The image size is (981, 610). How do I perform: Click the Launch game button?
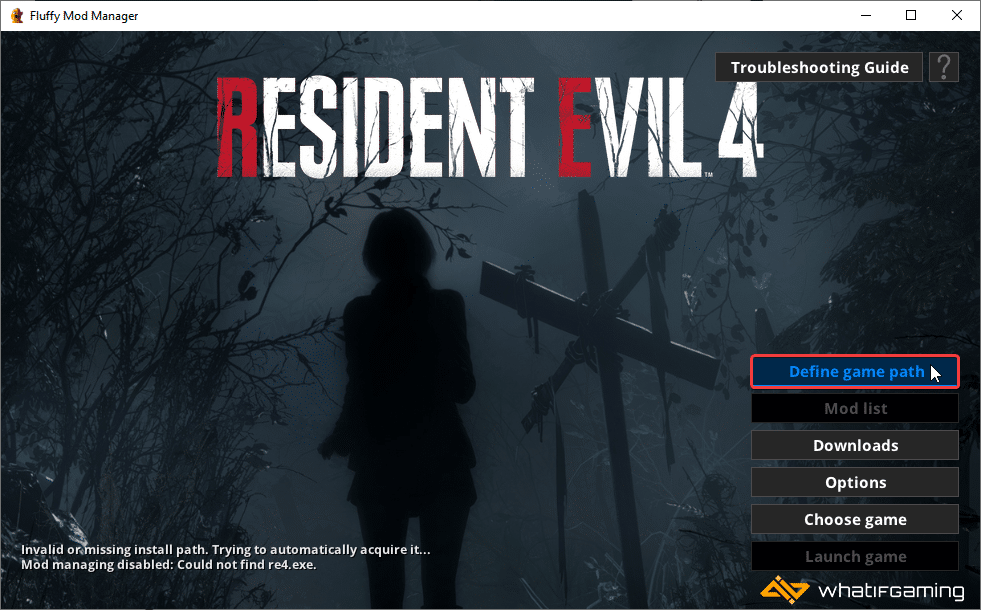(x=855, y=556)
